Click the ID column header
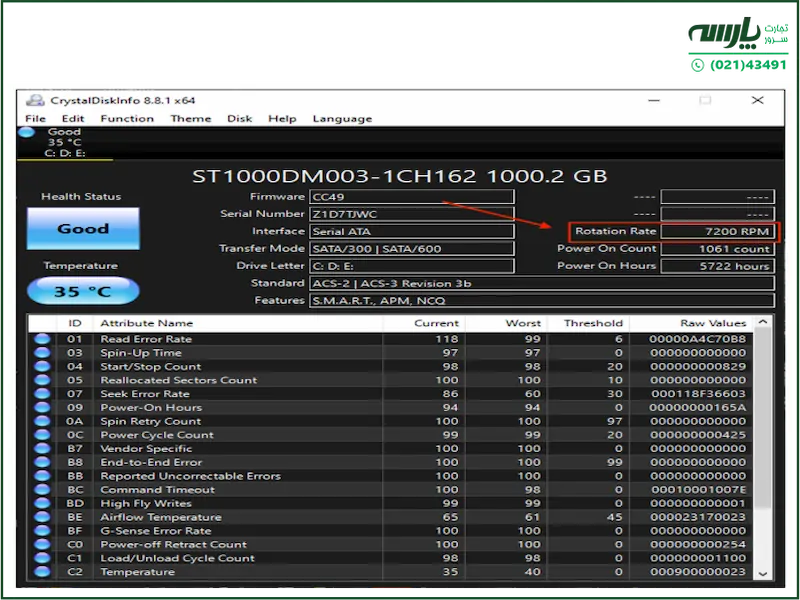Screen dimensions: 800x600 (74, 323)
